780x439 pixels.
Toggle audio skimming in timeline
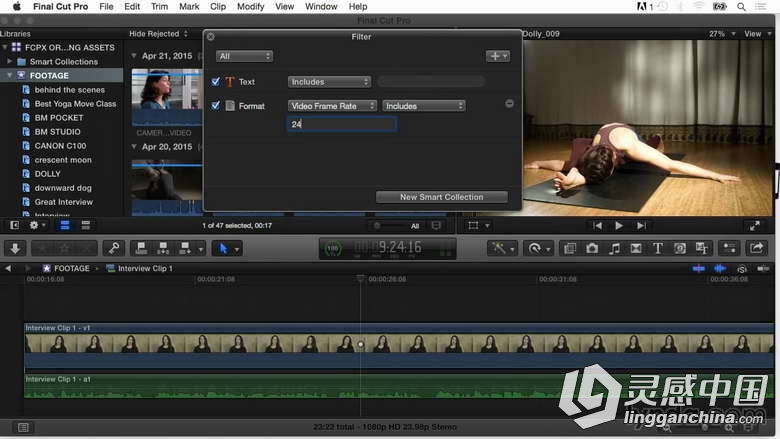tap(720, 268)
